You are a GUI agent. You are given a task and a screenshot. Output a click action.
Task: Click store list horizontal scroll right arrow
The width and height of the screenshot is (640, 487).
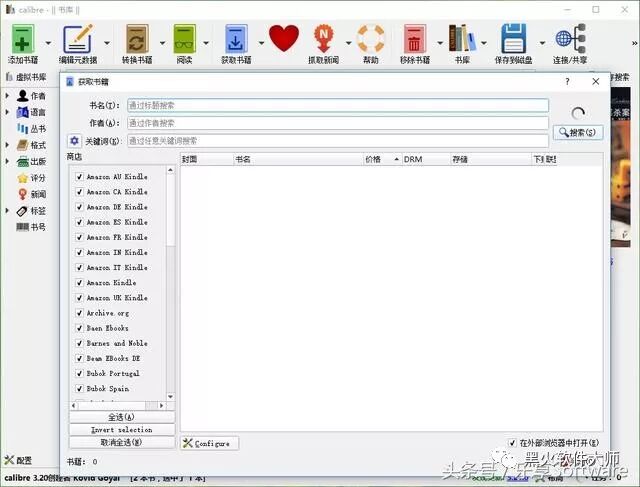[x=162, y=405]
